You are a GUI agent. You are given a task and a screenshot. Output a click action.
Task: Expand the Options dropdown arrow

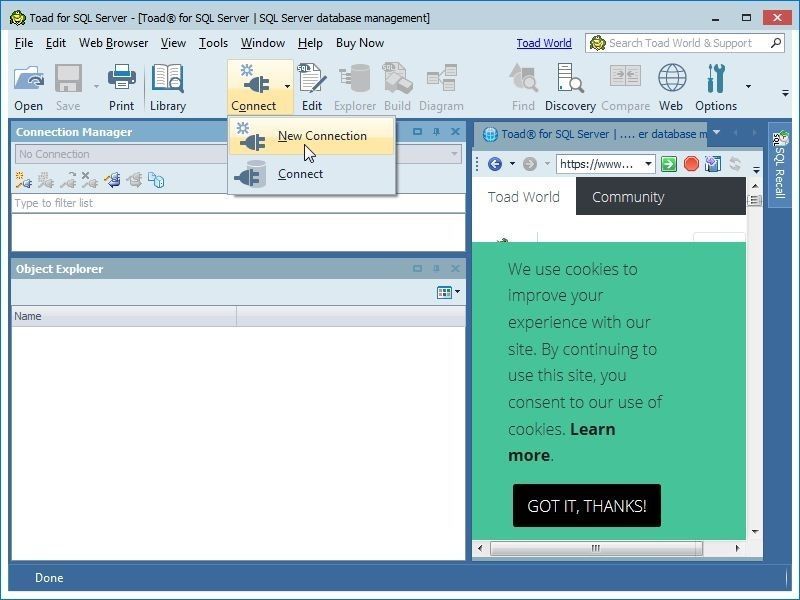coord(748,86)
